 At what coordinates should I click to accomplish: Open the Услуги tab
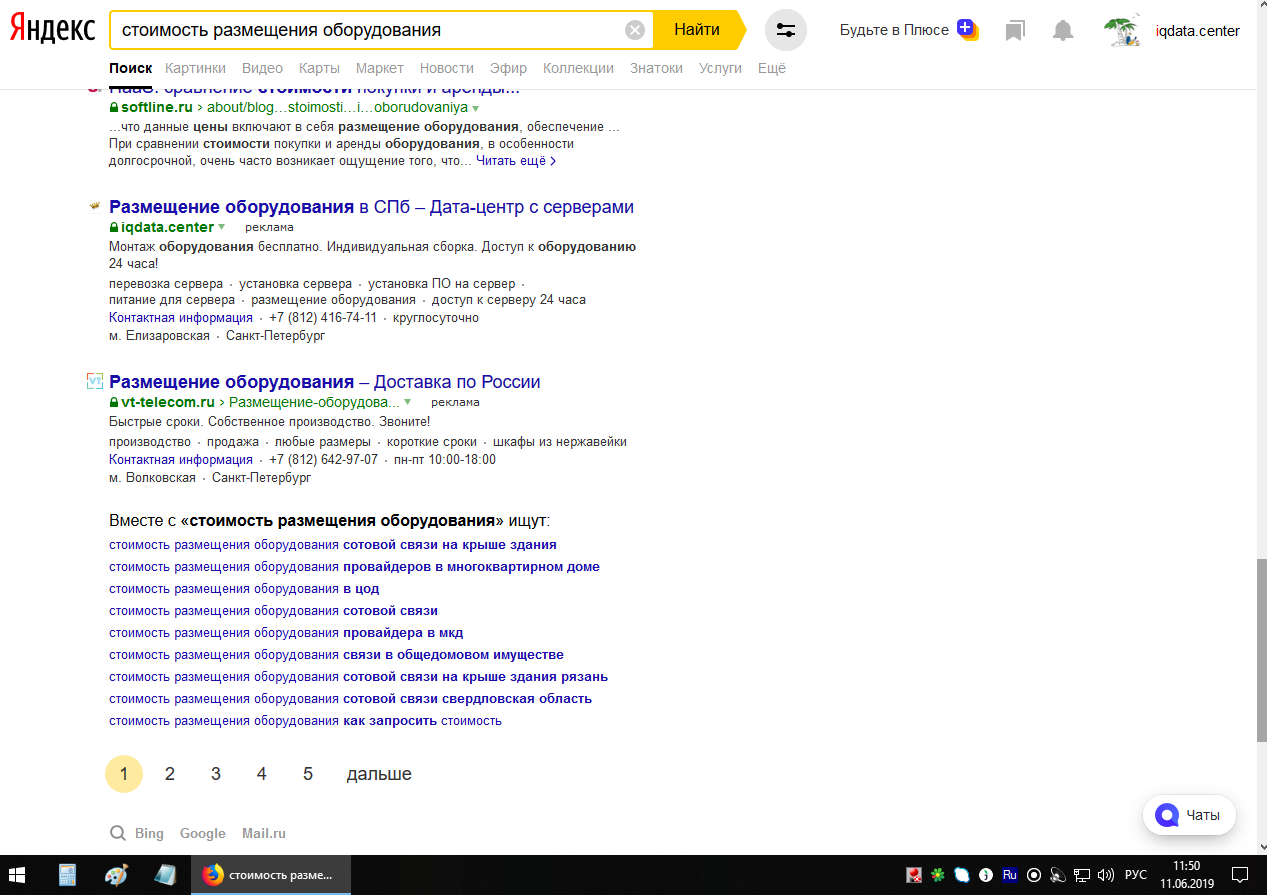720,68
